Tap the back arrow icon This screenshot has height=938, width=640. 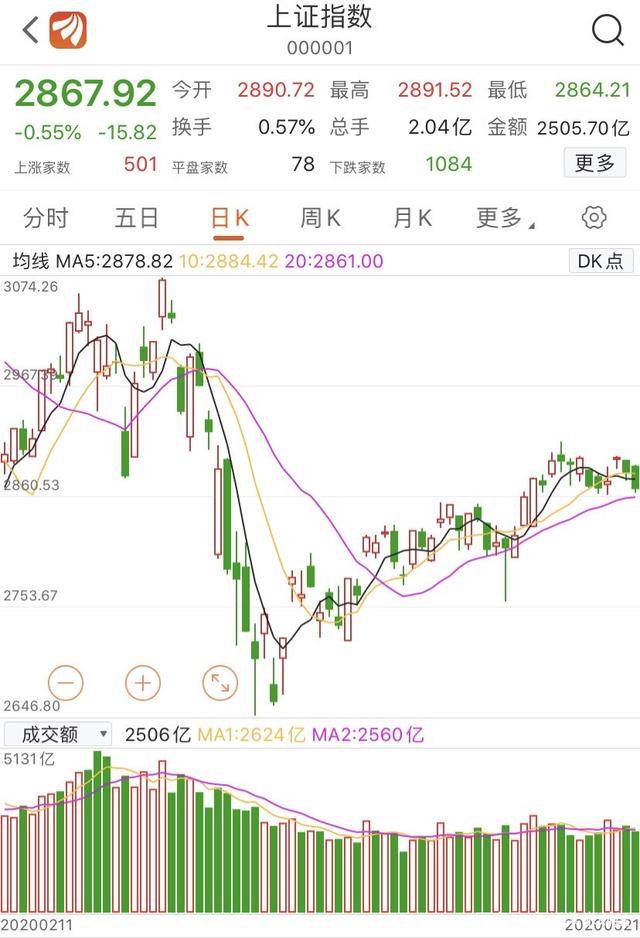coord(31,29)
